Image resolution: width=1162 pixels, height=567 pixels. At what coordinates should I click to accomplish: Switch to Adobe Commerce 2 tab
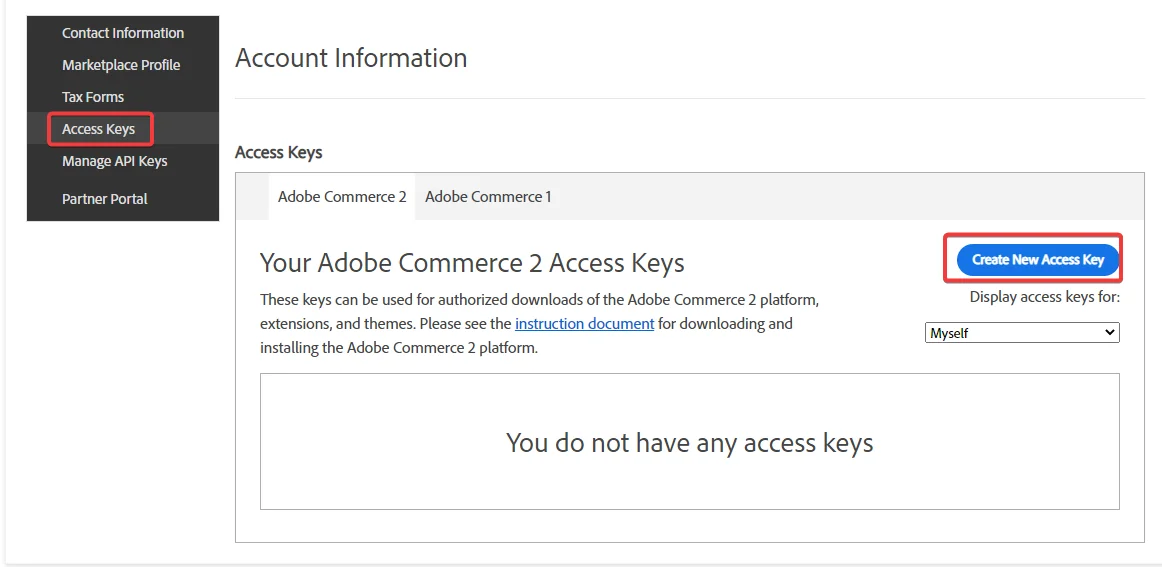[342, 196]
